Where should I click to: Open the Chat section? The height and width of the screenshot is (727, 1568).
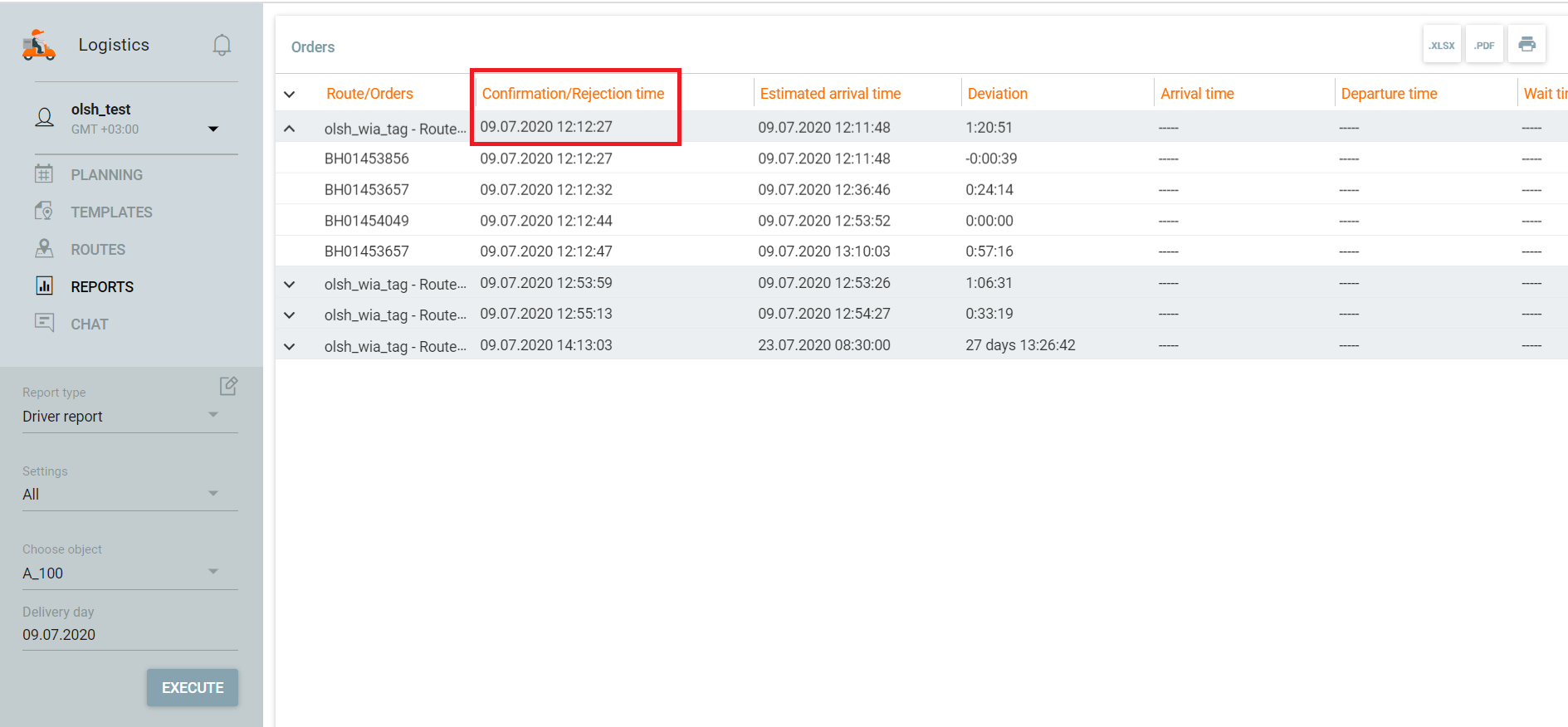[x=90, y=324]
